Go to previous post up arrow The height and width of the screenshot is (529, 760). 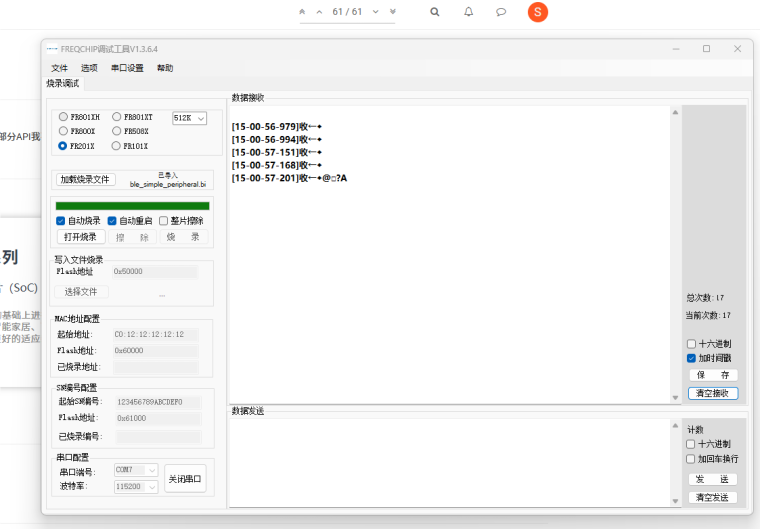(x=320, y=12)
